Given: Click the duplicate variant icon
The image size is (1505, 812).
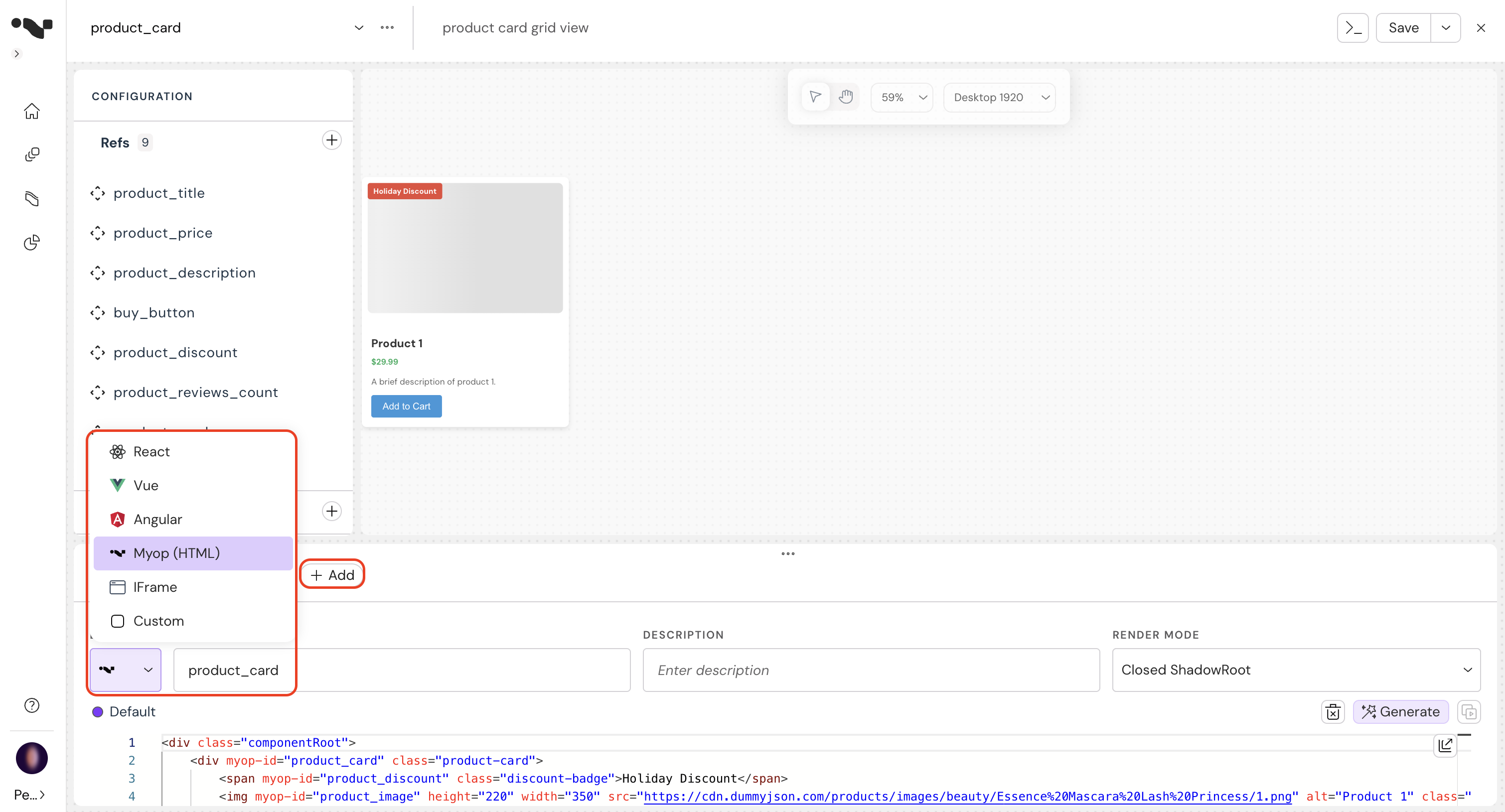Looking at the screenshot, I should point(1469,711).
